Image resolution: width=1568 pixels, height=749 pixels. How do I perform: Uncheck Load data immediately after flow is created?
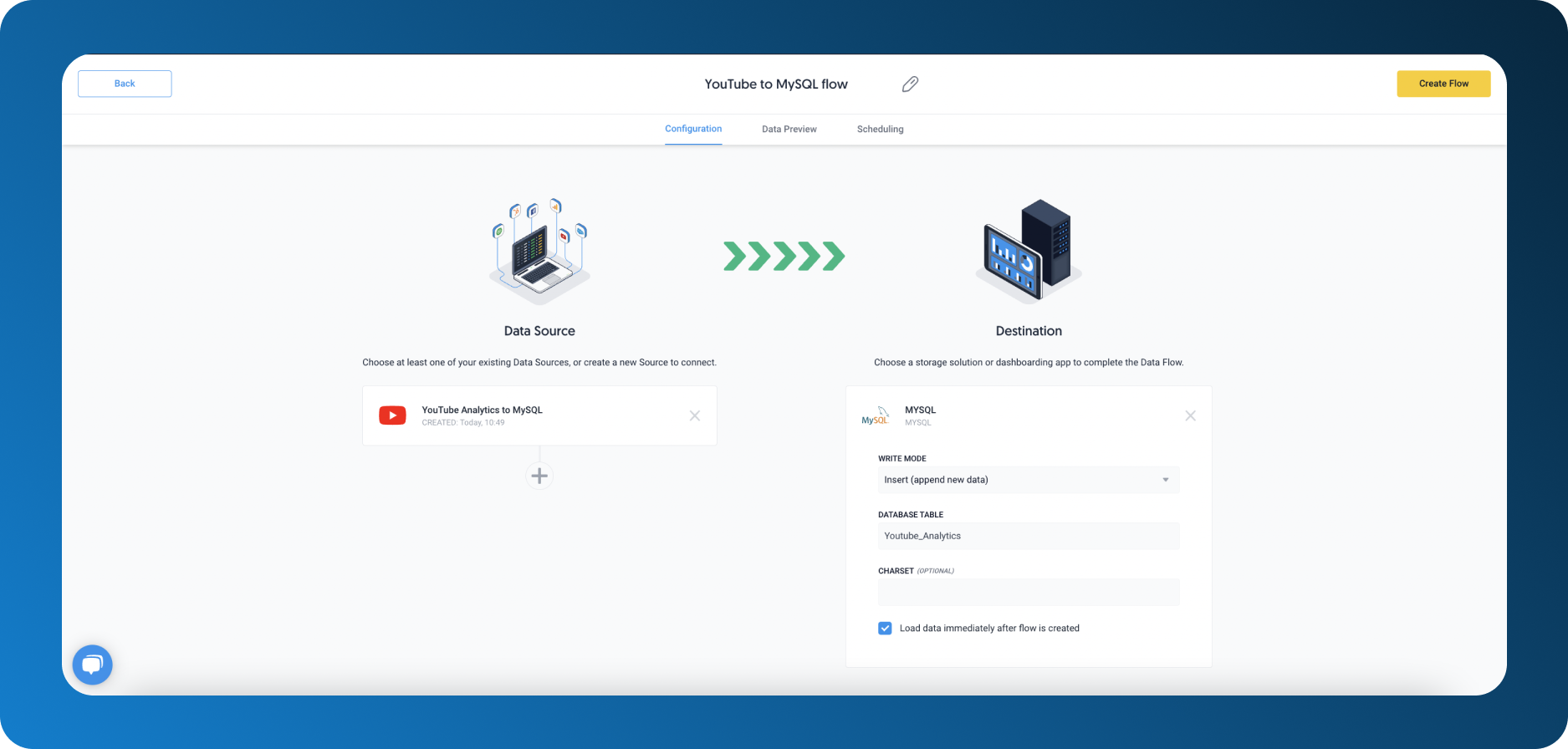click(885, 629)
